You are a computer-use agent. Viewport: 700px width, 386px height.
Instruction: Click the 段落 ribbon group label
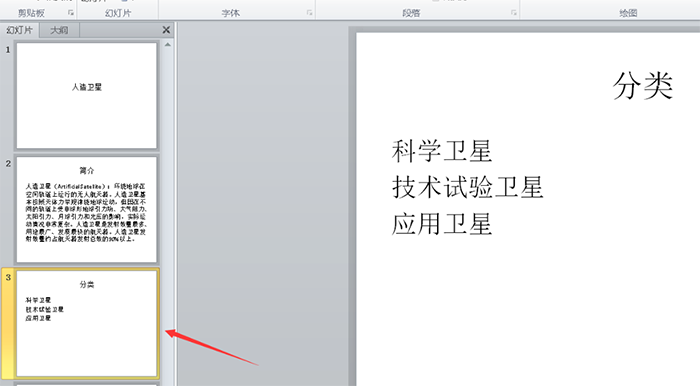coord(411,13)
